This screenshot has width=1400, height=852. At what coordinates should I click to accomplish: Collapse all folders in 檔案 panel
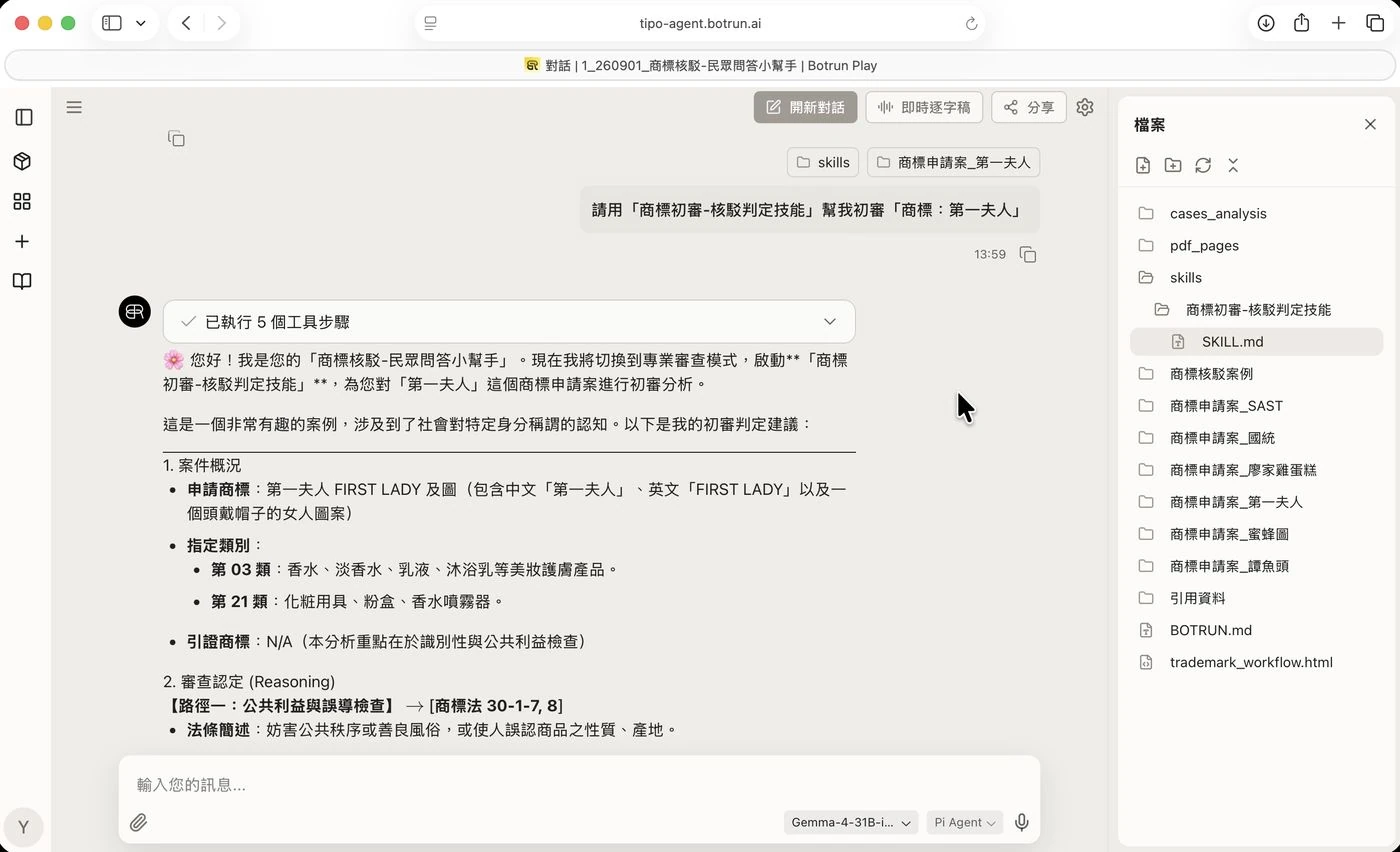[1233, 165]
